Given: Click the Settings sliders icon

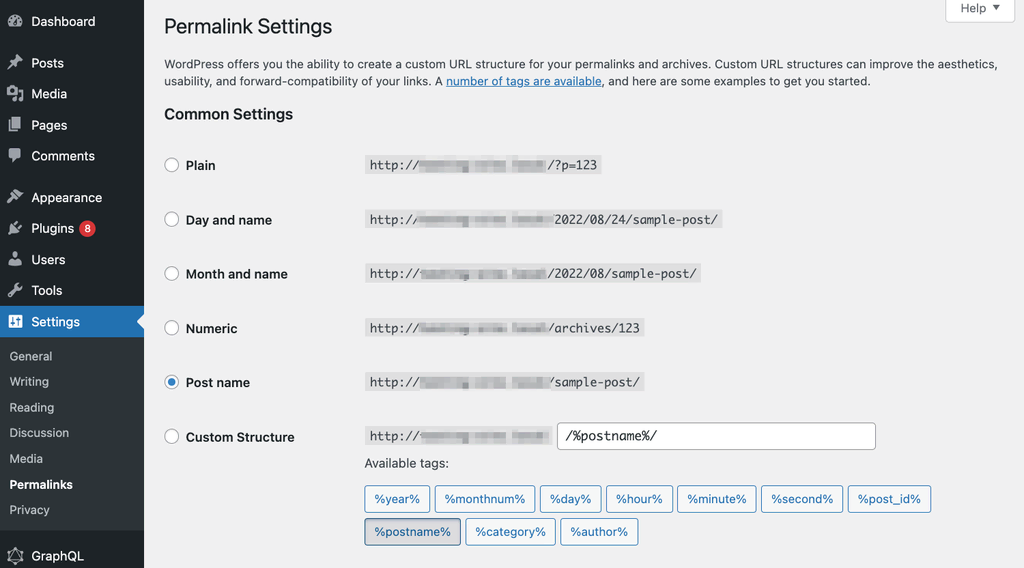Looking at the screenshot, I should coord(15,321).
